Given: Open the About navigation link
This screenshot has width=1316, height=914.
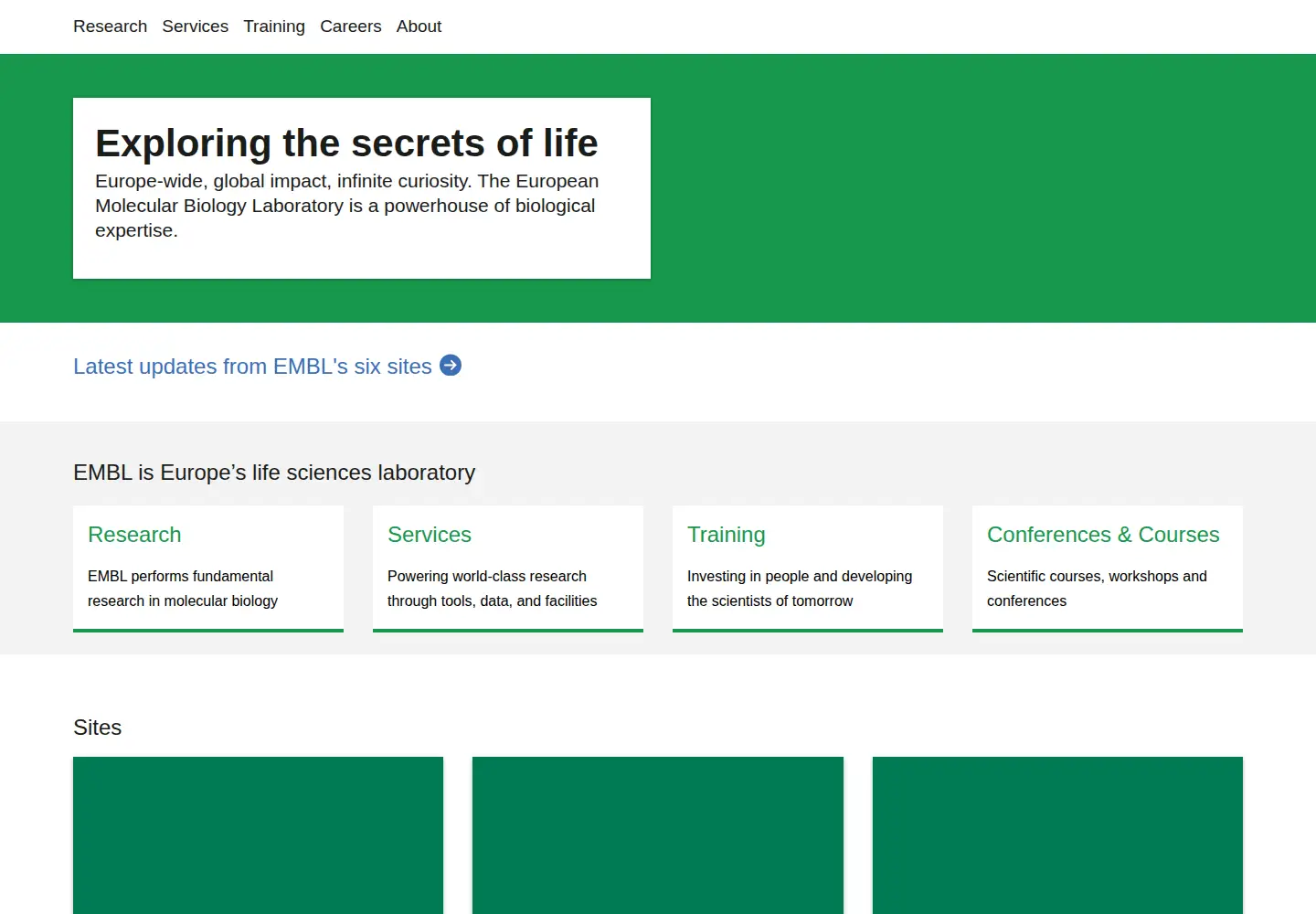Looking at the screenshot, I should tap(419, 27).
